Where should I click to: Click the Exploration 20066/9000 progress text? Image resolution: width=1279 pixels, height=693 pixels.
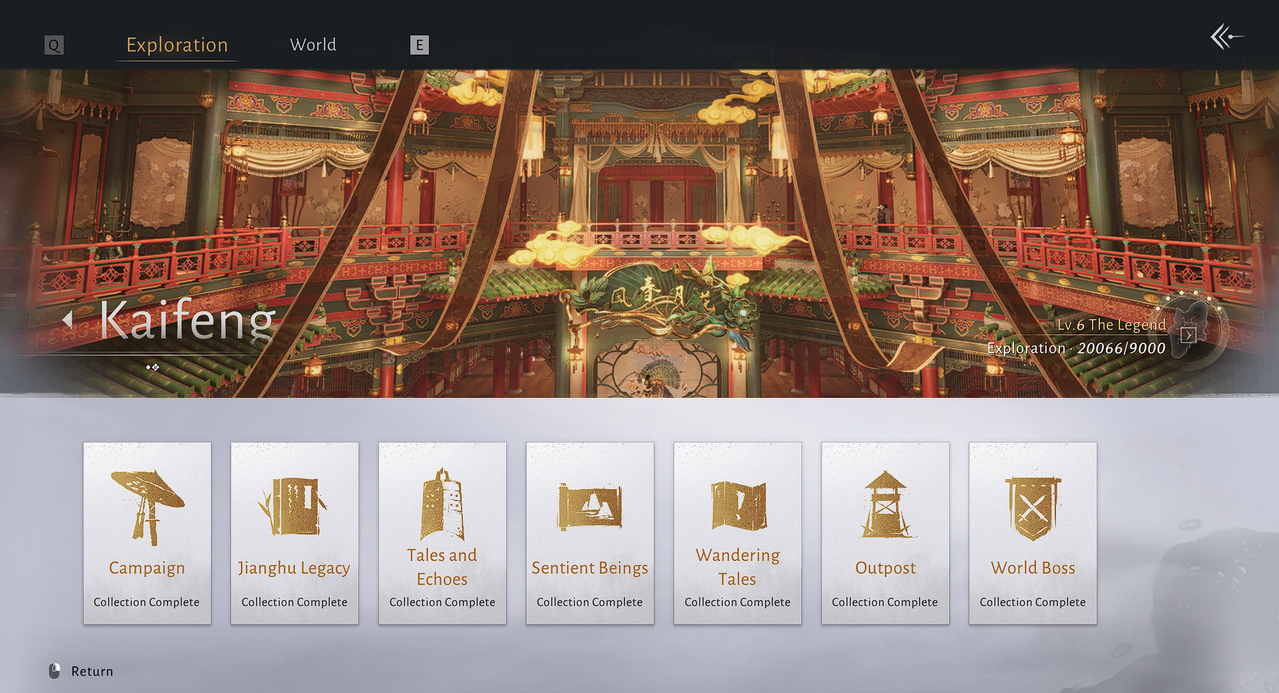point(1076,348)
